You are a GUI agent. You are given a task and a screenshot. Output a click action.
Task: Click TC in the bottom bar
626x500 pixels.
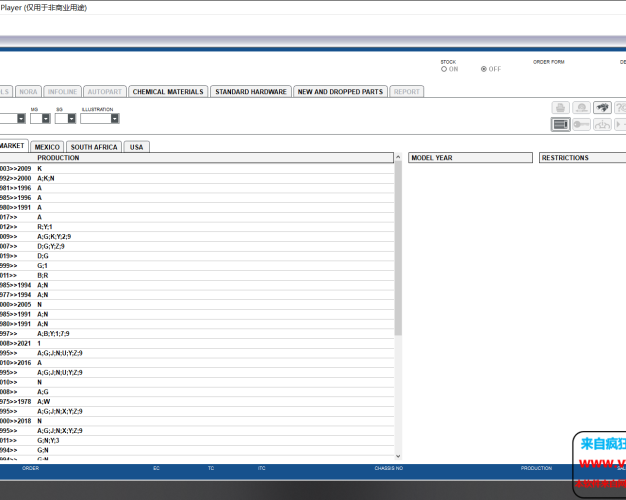pos(211,468)
